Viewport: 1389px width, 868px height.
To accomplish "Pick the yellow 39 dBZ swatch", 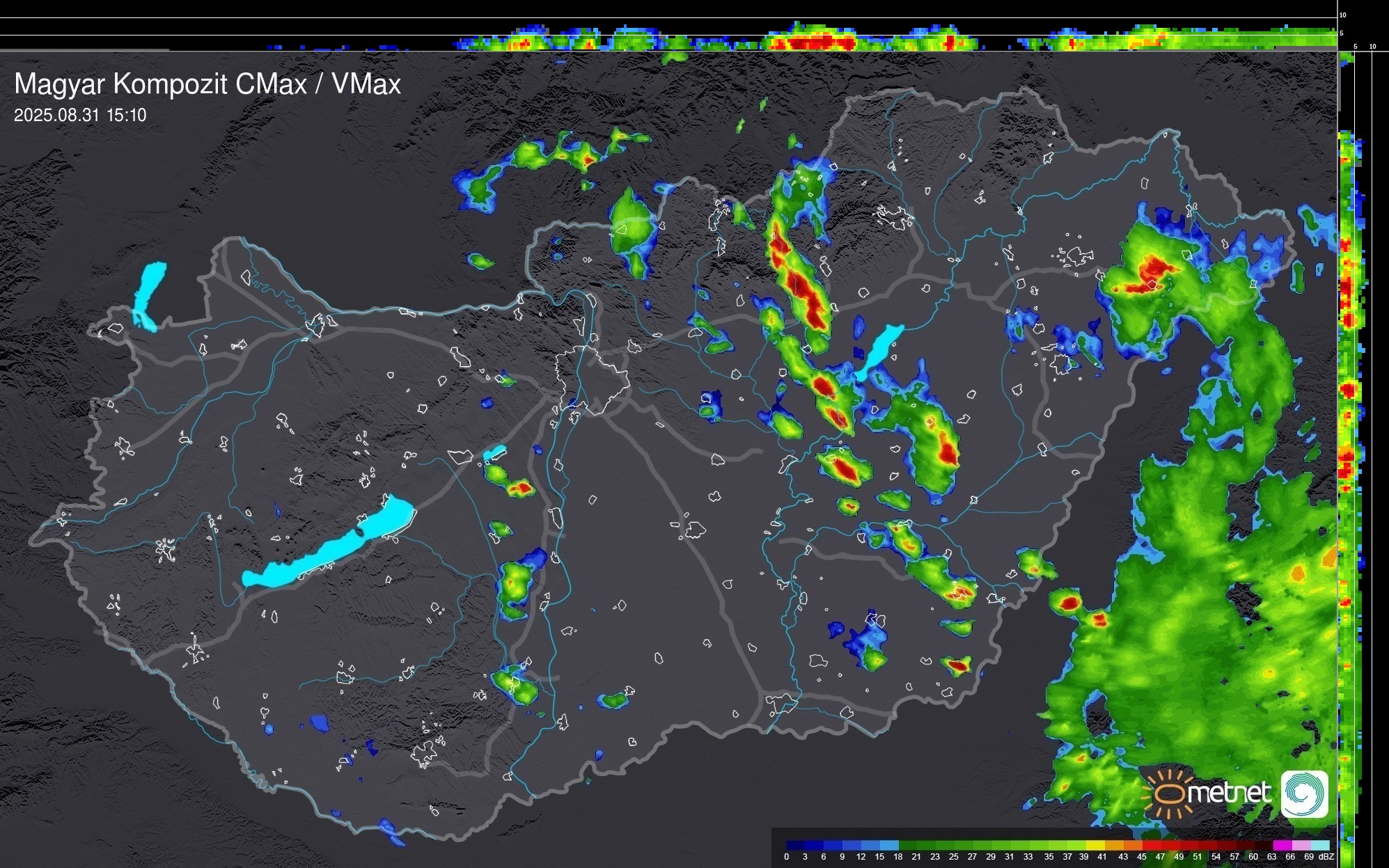I will 1095,845.
